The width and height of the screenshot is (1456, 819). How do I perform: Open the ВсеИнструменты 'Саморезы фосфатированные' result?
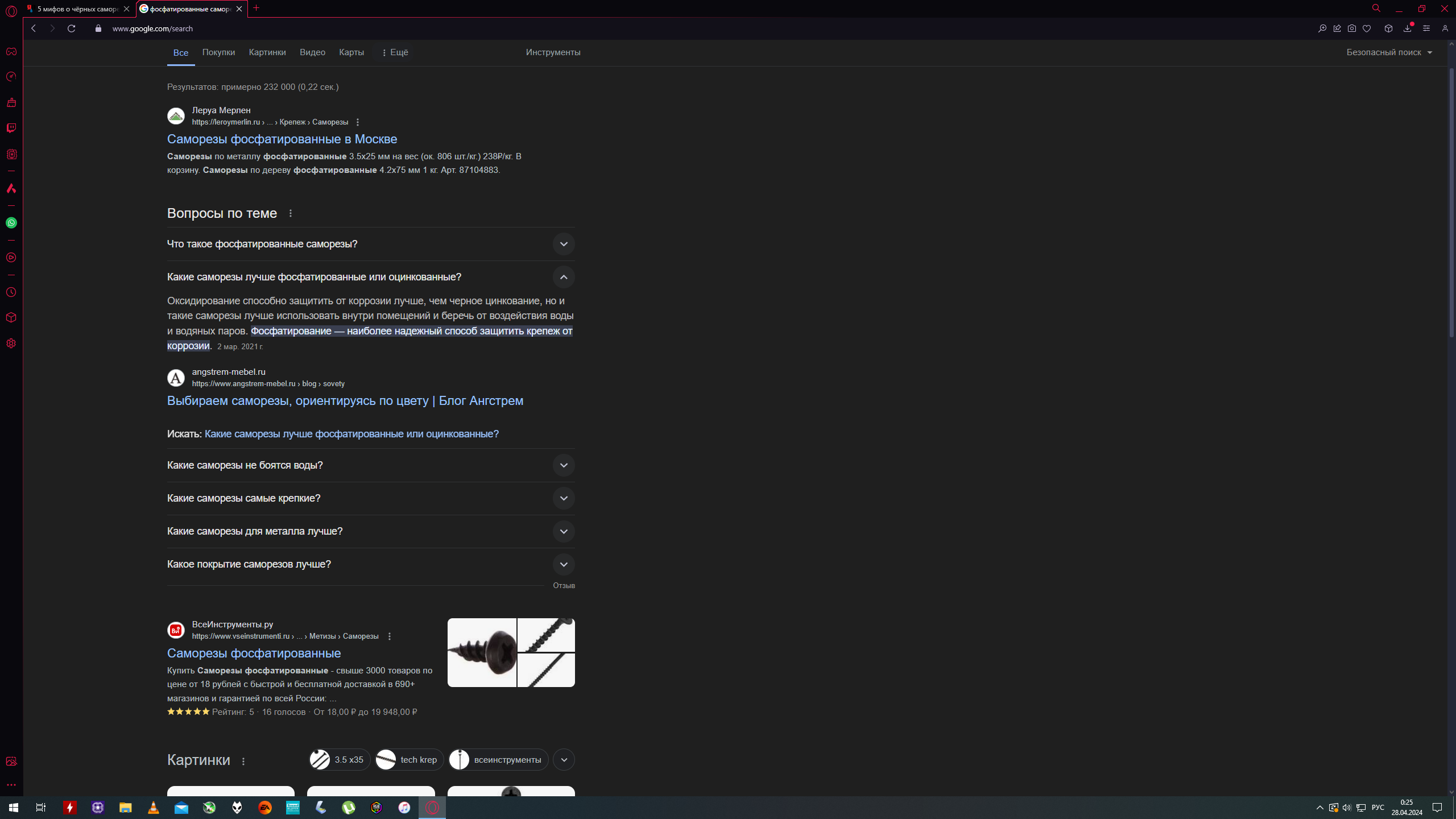(x=254, y=653)
